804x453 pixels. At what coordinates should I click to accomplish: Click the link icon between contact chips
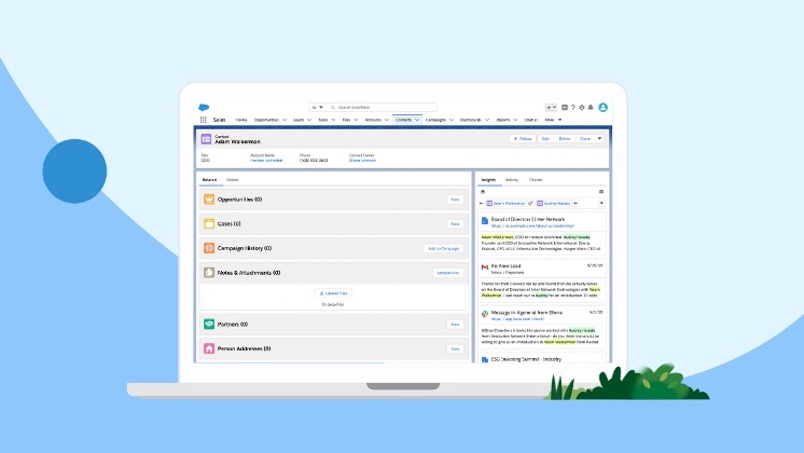click(531, 203)
